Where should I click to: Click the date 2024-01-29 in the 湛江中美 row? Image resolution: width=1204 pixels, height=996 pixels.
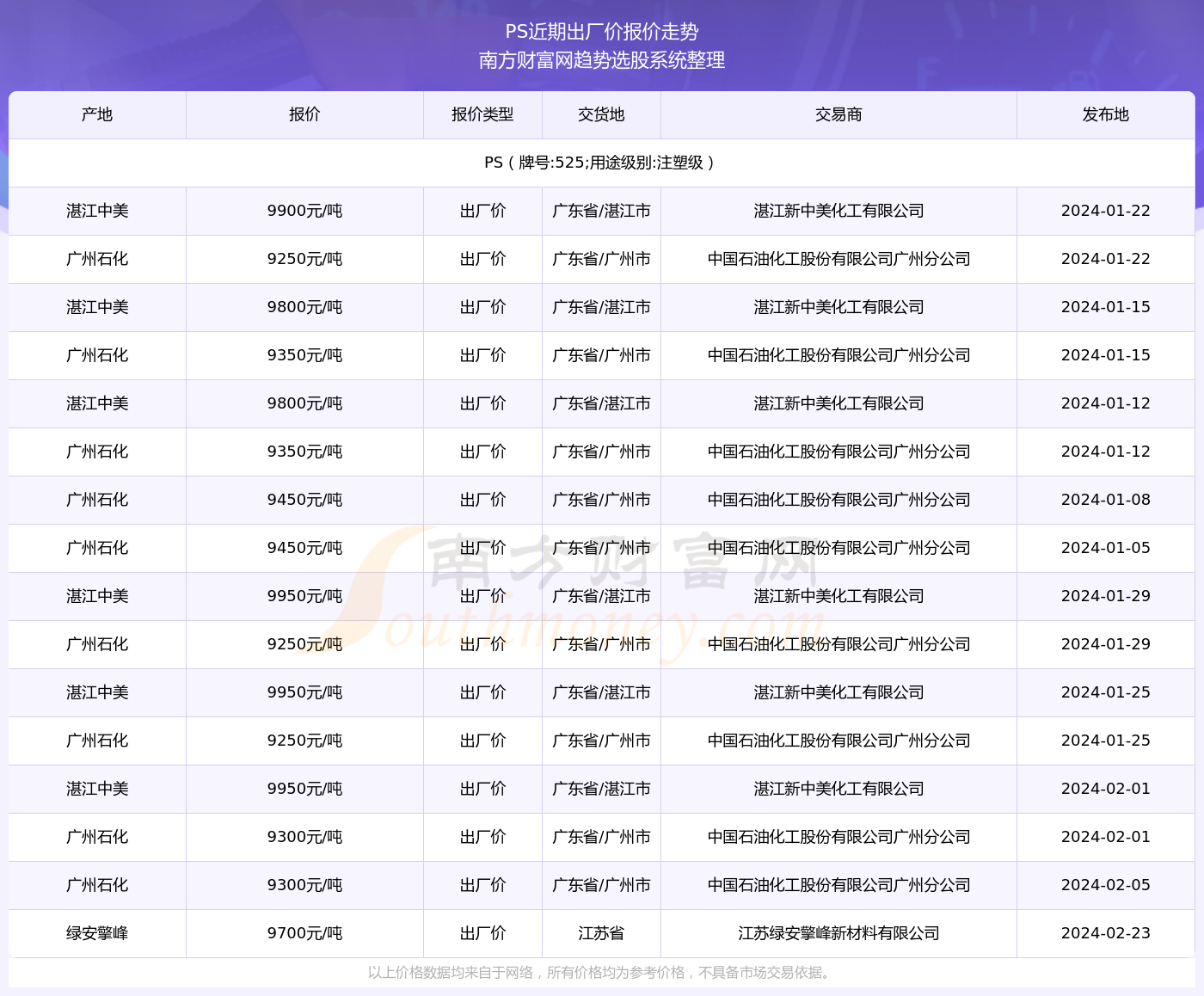(1105, 596)
